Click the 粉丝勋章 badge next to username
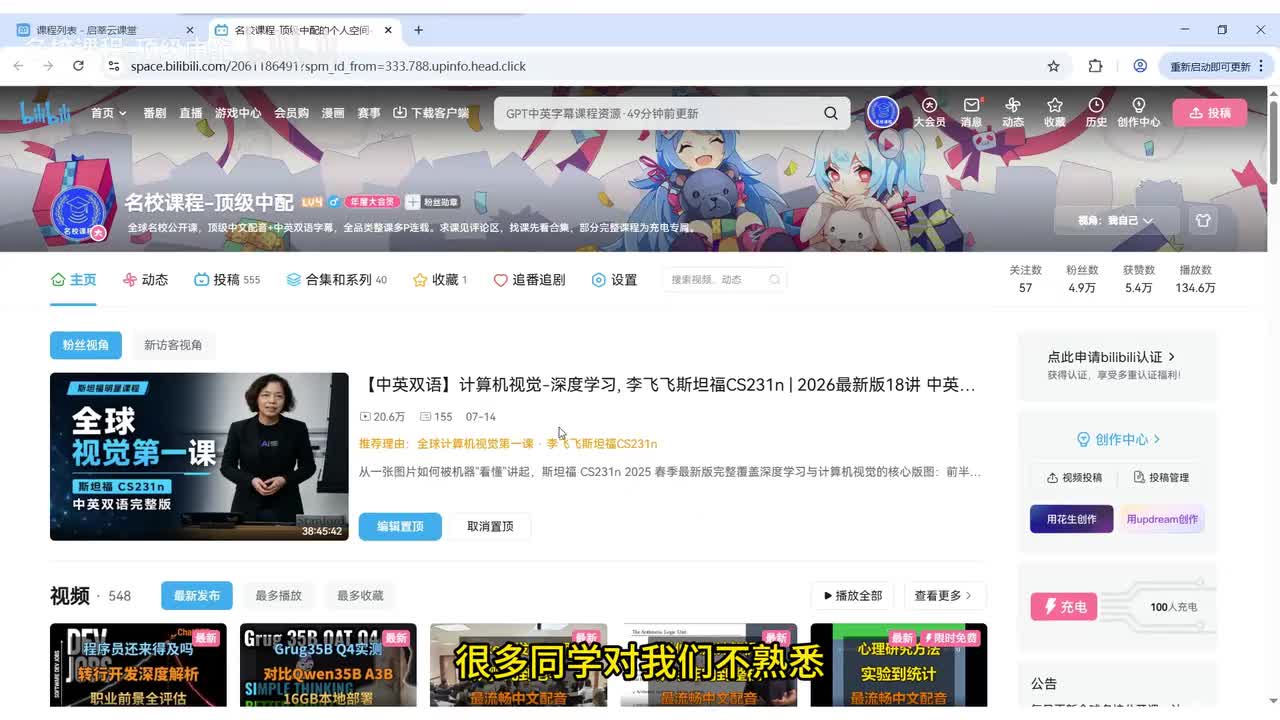The image size is (1280, 720). 432,202
